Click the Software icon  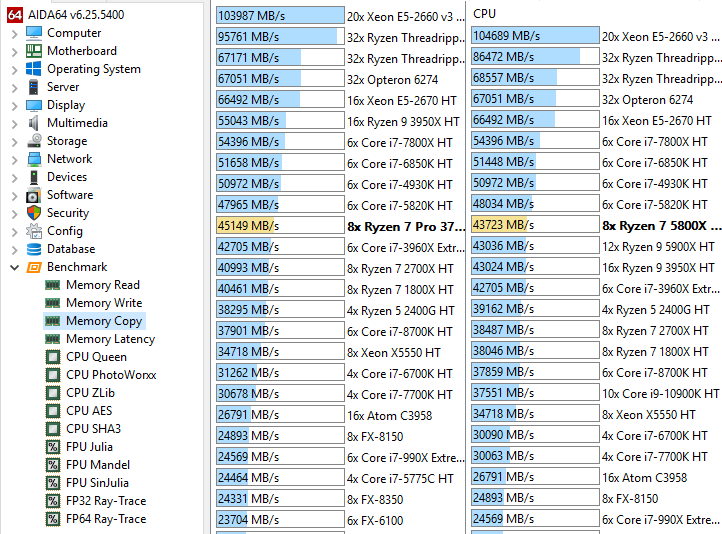point(34,195)
